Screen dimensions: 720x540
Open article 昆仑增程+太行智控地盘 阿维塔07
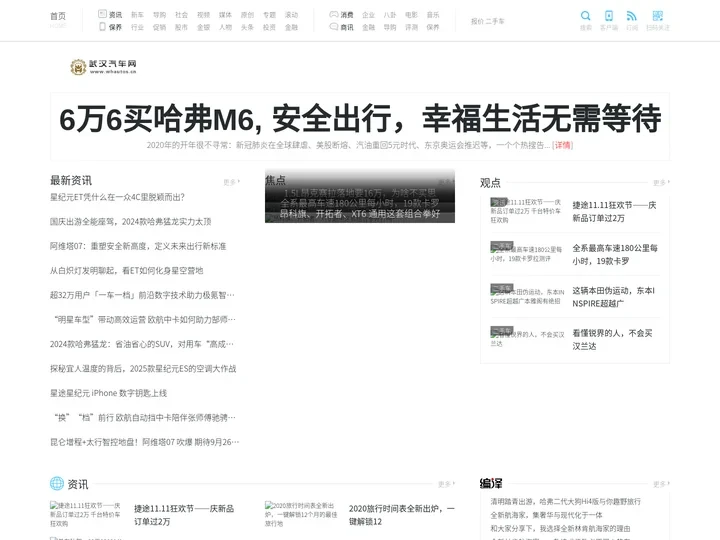point(145,442)
